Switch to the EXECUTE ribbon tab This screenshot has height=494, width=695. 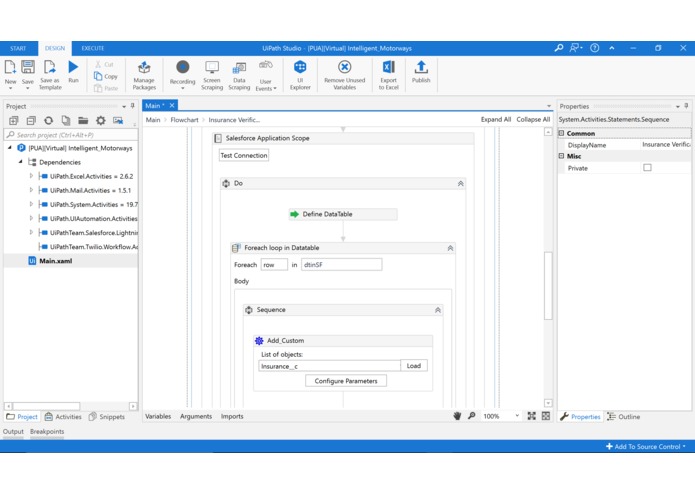coord(93,48)
